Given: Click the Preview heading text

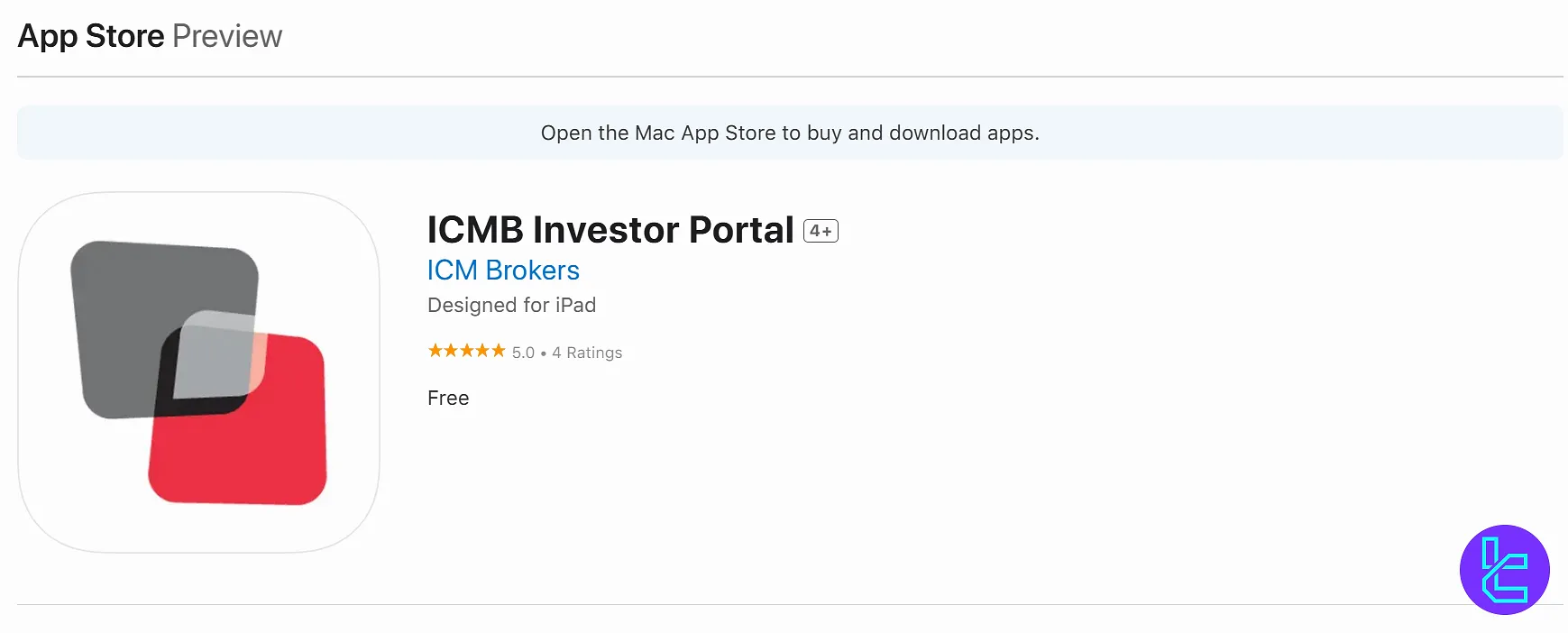Looking at the screenshot, I should tap(227, 36).
